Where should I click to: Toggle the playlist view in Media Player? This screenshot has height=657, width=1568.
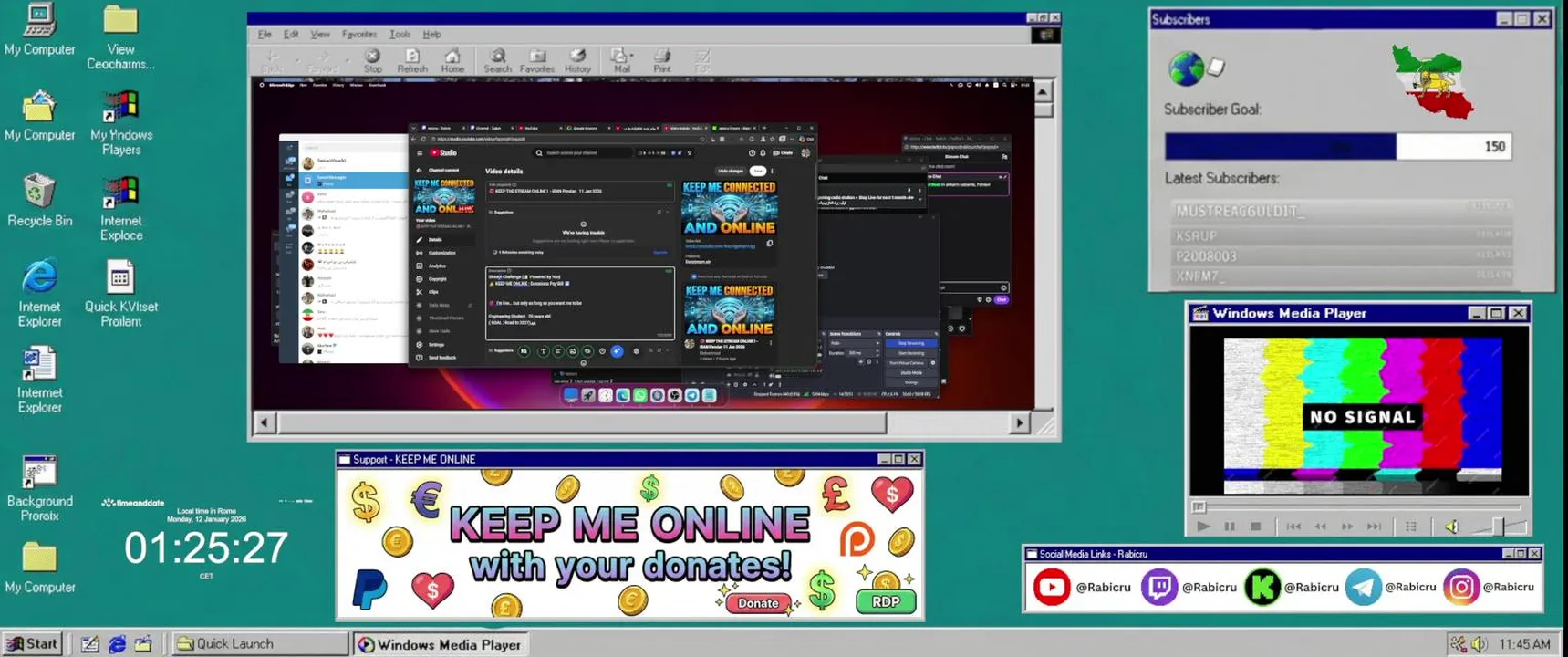coord(1411,527)
